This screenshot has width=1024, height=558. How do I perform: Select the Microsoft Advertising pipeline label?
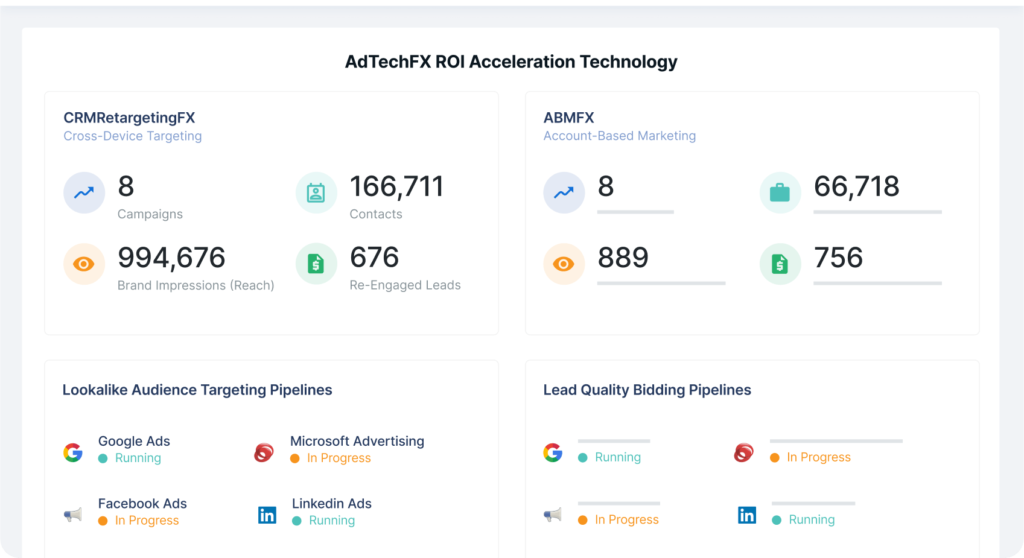click(357, 441)
